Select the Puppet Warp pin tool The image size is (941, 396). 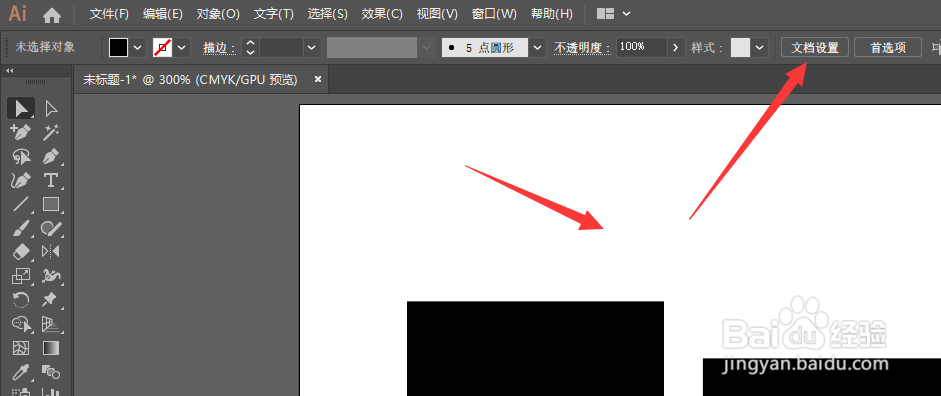click(x=51, y=299)
